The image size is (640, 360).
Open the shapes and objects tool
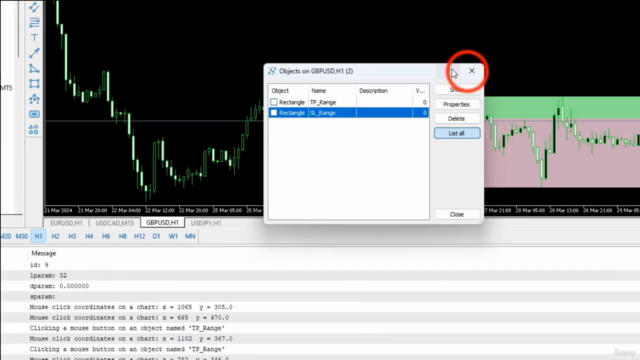point(34,129)
